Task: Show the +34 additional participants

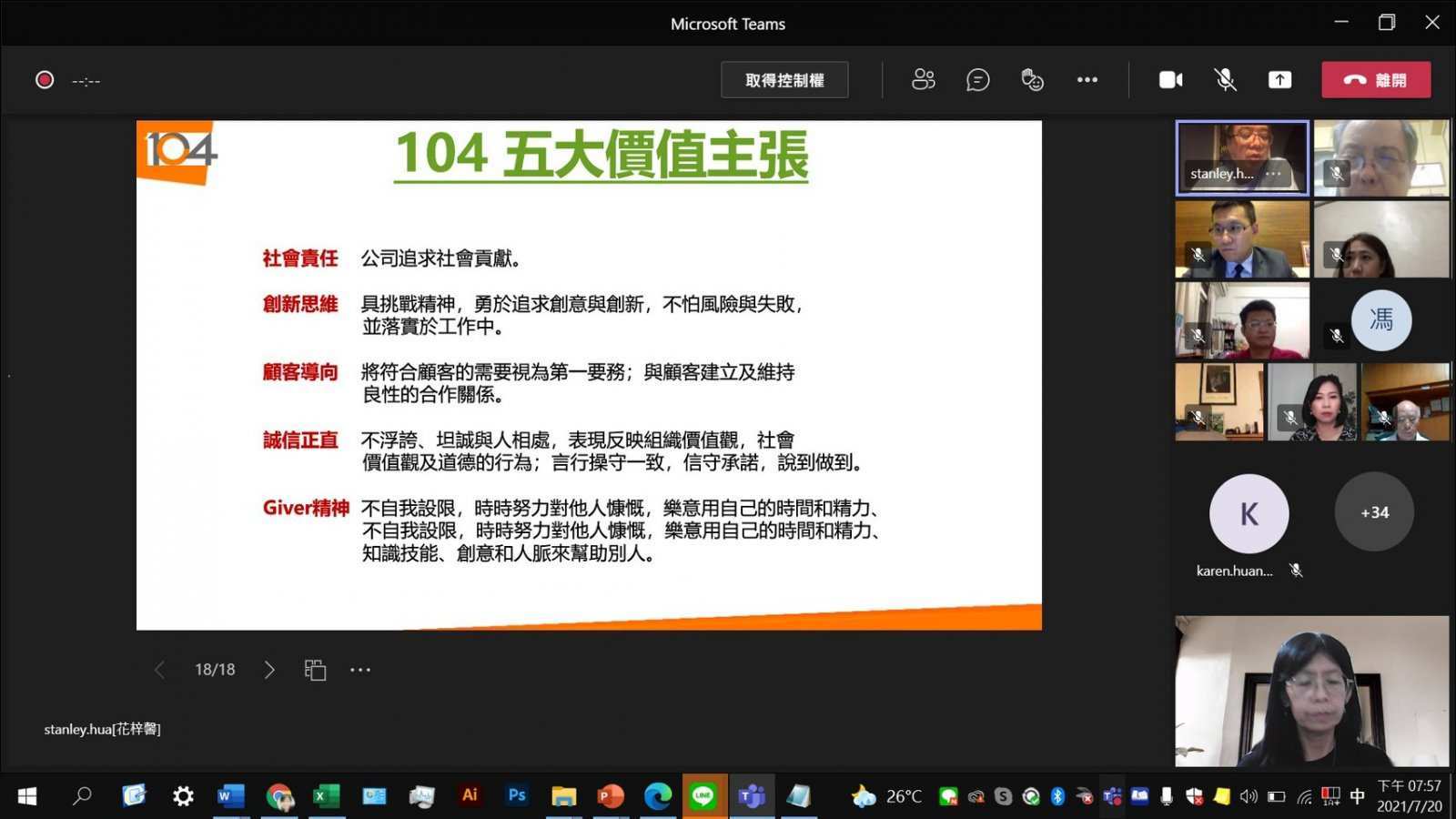Action: pos(1374,512)
